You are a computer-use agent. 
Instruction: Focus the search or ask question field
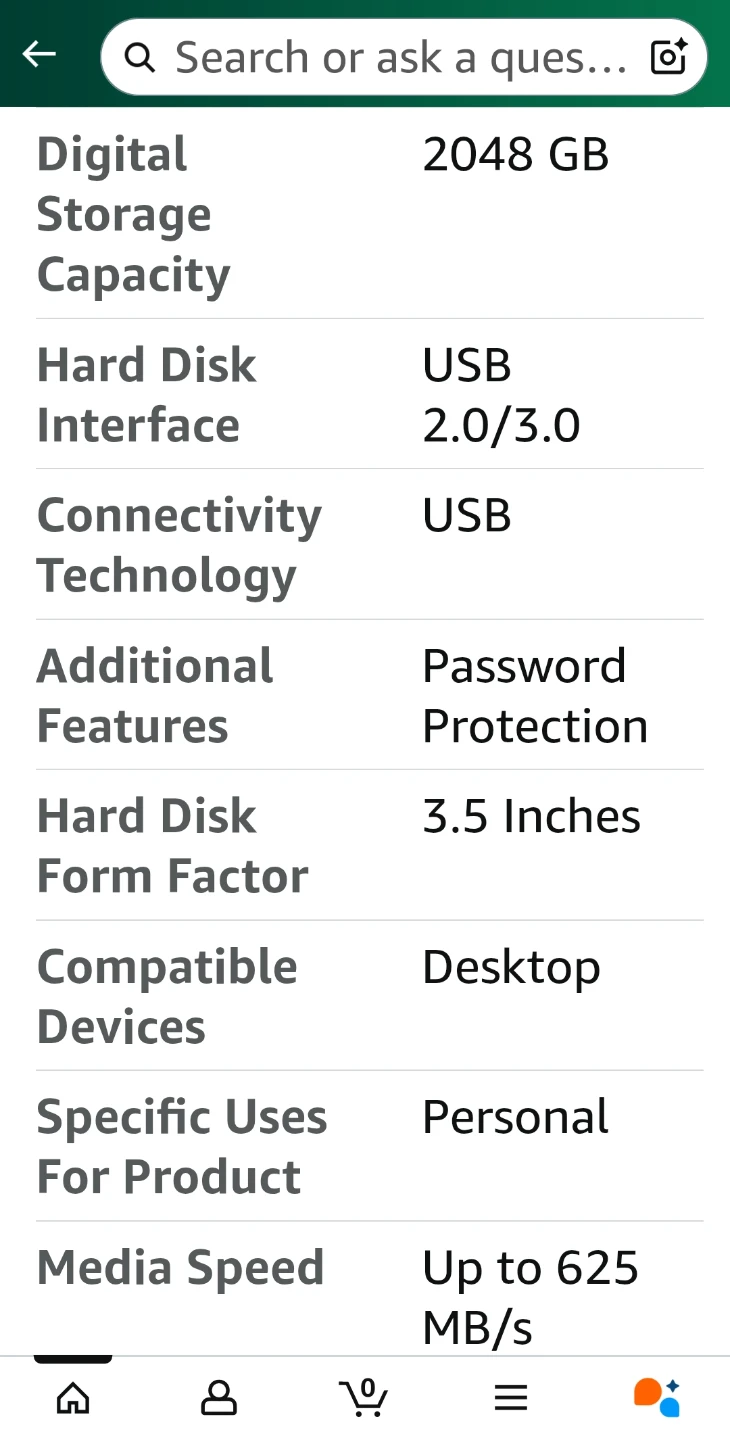point(400,58)
